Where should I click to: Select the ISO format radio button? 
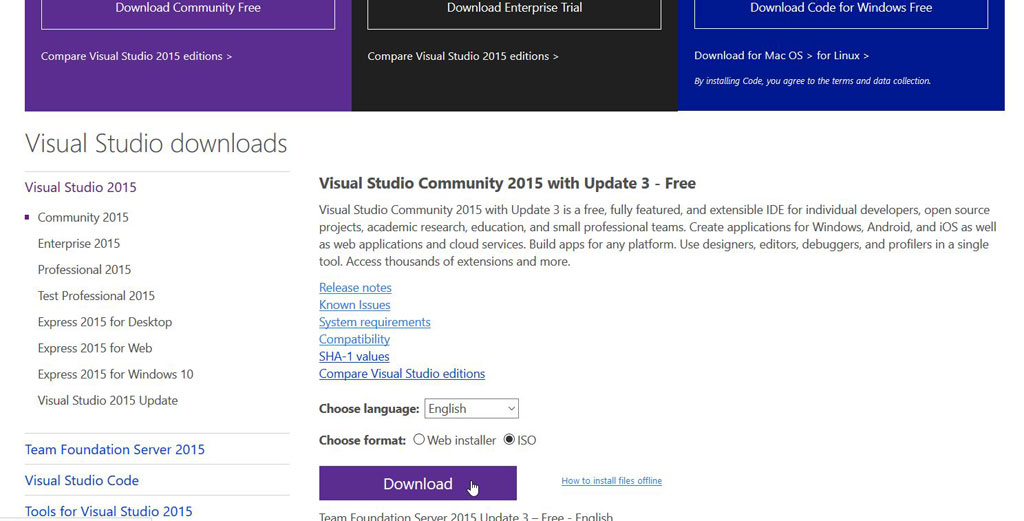pos(509,440)
